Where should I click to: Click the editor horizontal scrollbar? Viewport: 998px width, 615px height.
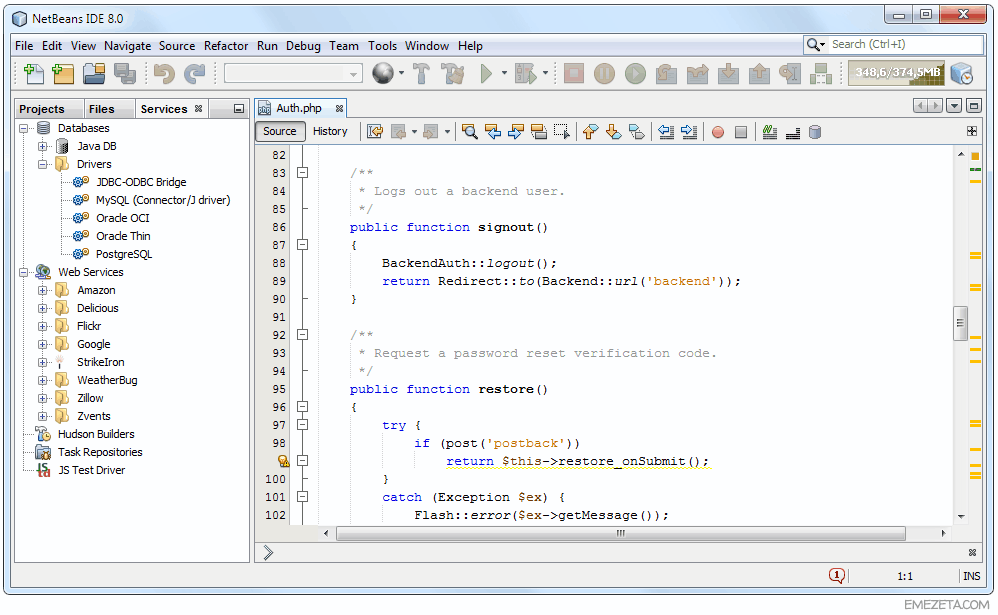point(620,534)
